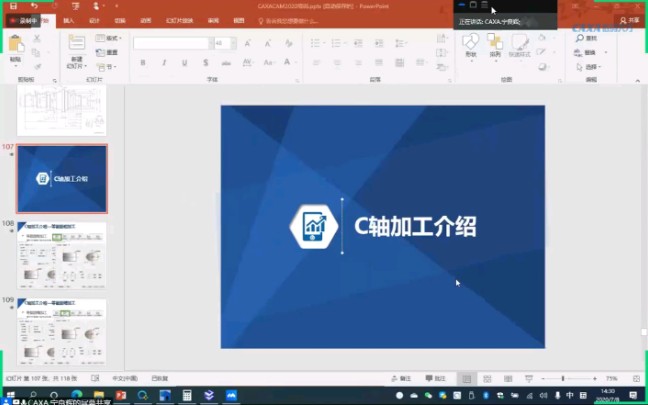Viewport: 648px width, 405px height.
Task: Click the Clear Formatting icon
Action: 289,43
